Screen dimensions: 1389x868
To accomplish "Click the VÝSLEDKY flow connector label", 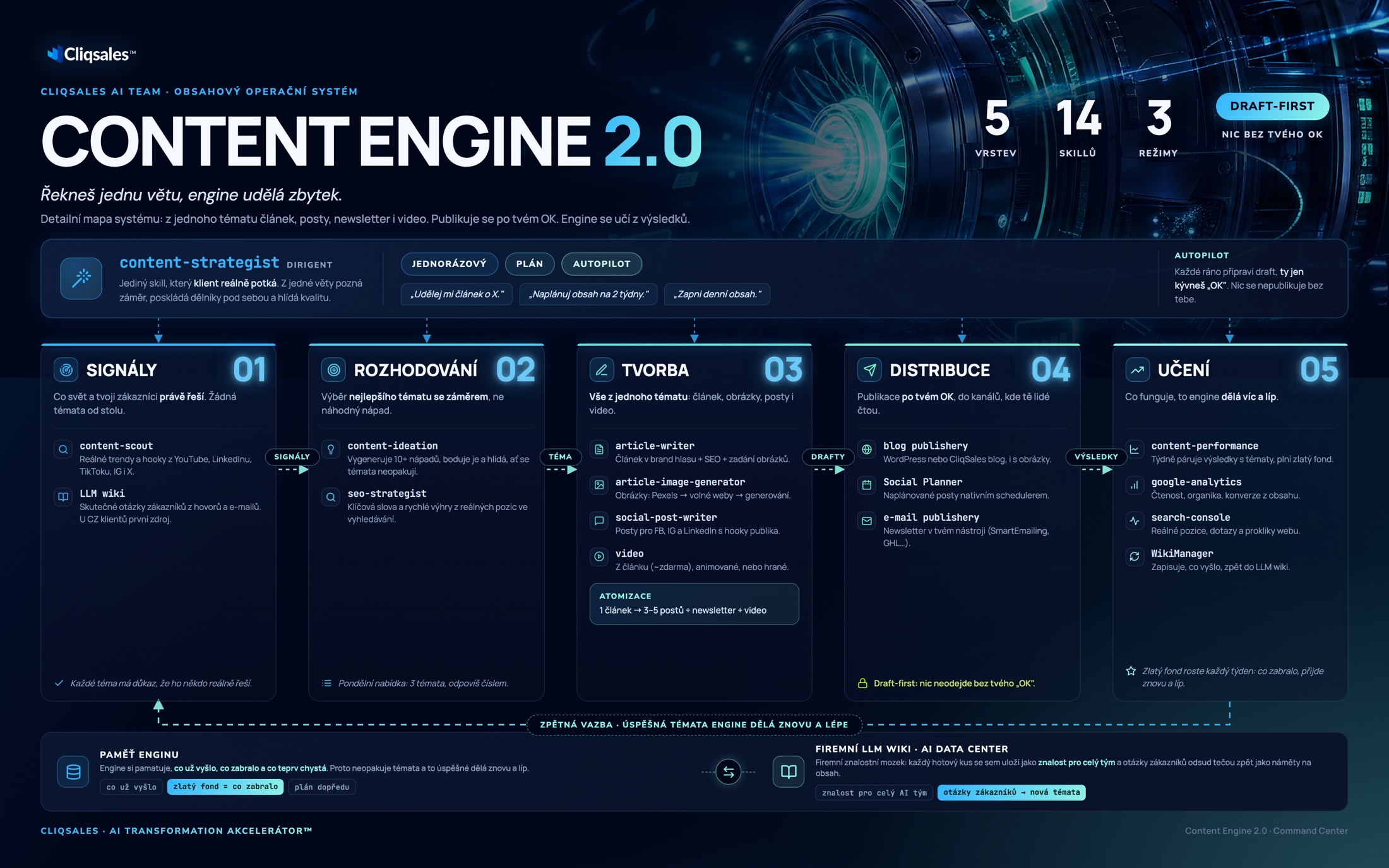I will pos(1096,456).
